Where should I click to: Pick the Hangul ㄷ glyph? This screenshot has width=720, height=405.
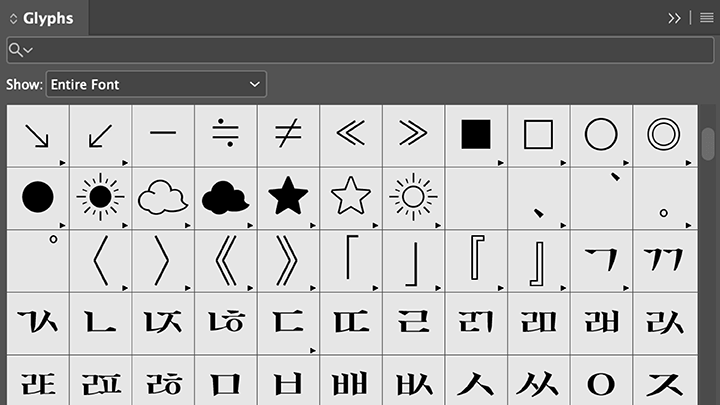(288, 323)
